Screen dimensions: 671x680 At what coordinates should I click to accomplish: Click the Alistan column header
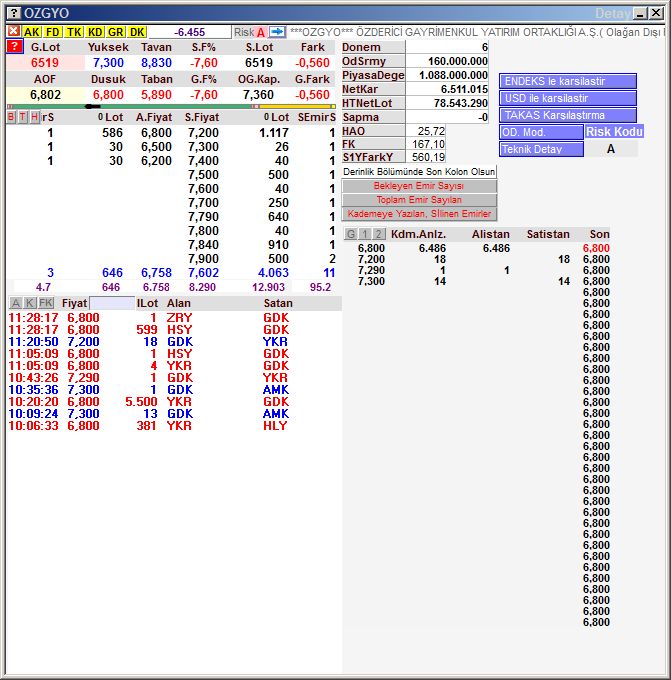click(x=491, y=234)
